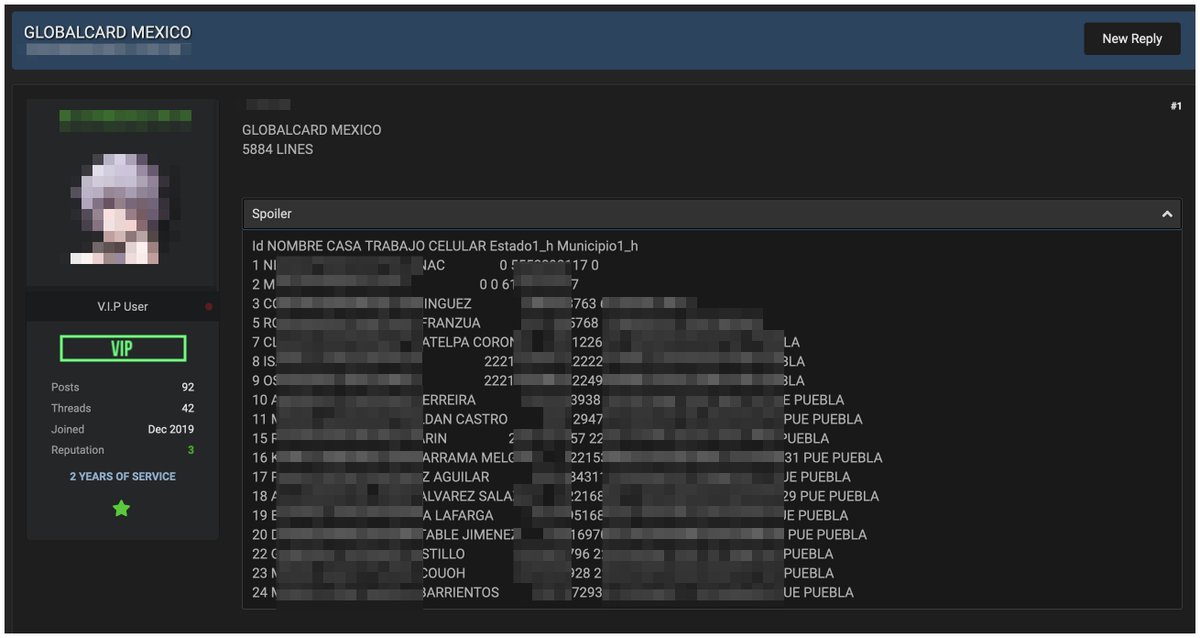Click the Reputation value 3
This screenshot has height=638, width=1200.
tap(191, 450)
